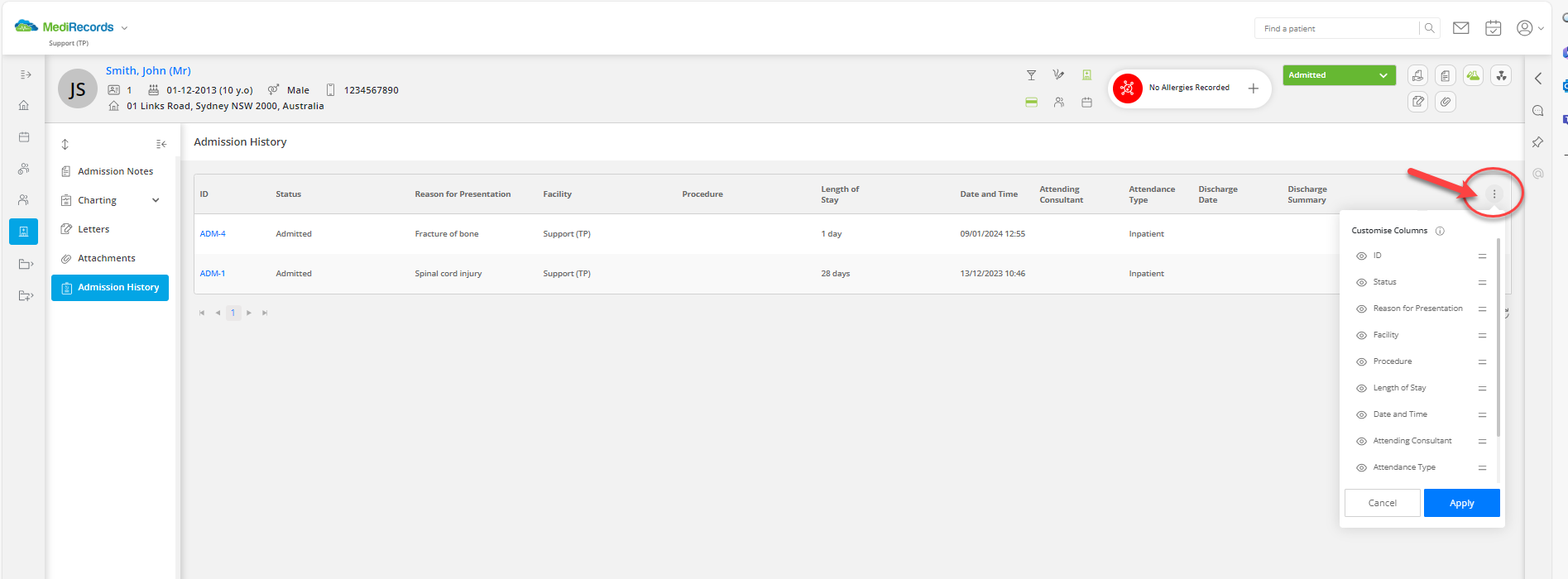1568x579 pixels.
Task: Open admission ADM-4 link
Action: (x=213, y=234)
